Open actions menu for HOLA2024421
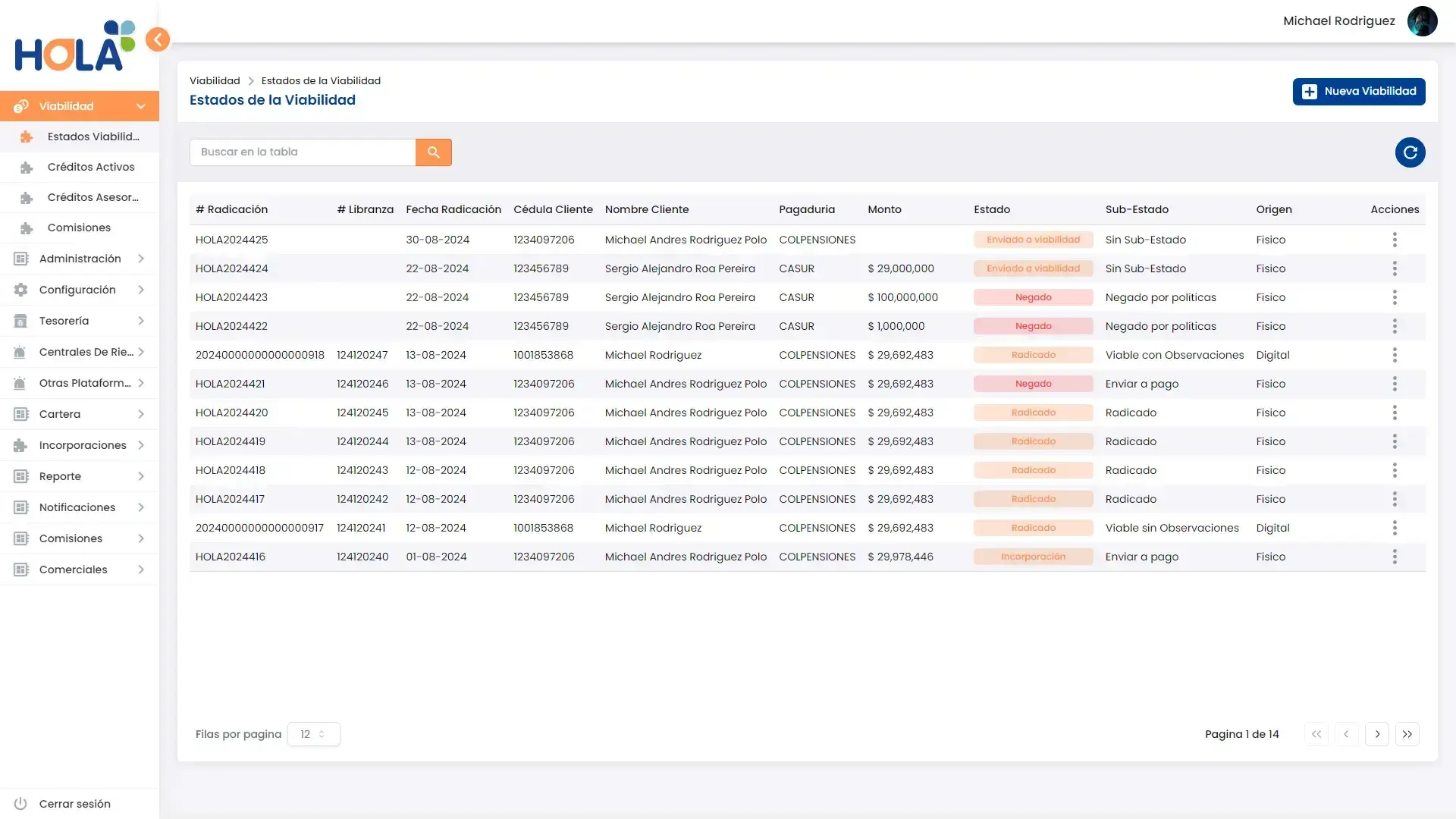Viewport: 1456px width, 819px height. [x=1395, y=384]
